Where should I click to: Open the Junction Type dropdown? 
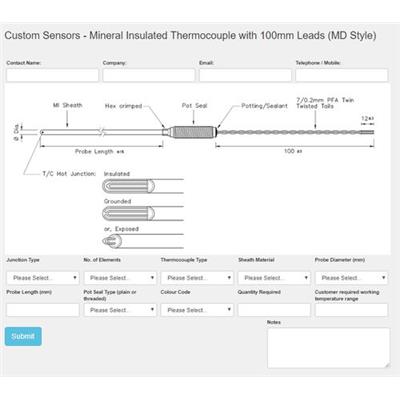43,278
